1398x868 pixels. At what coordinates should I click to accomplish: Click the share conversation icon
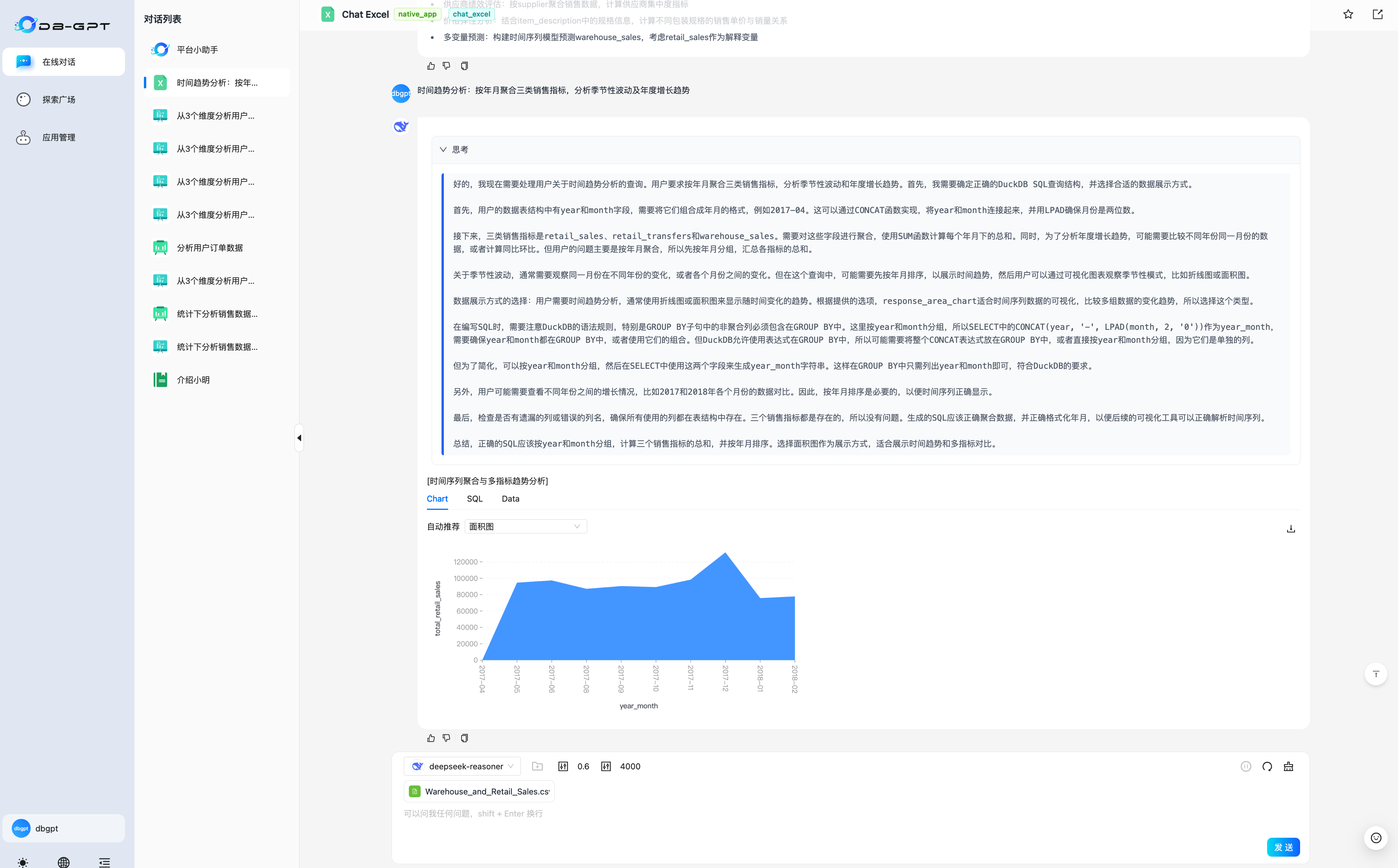click(x=1377, y=15)
